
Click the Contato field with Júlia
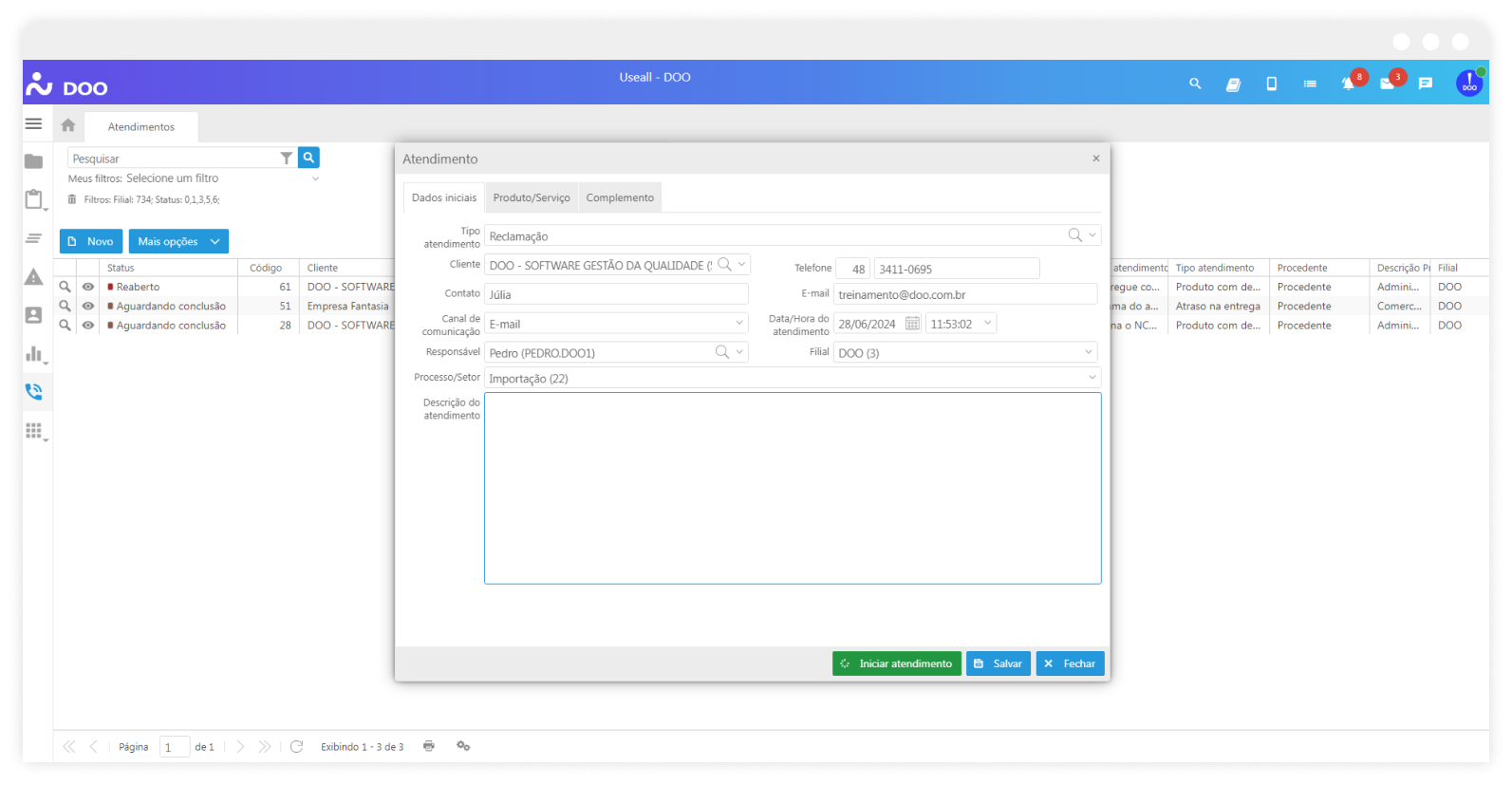616,294
